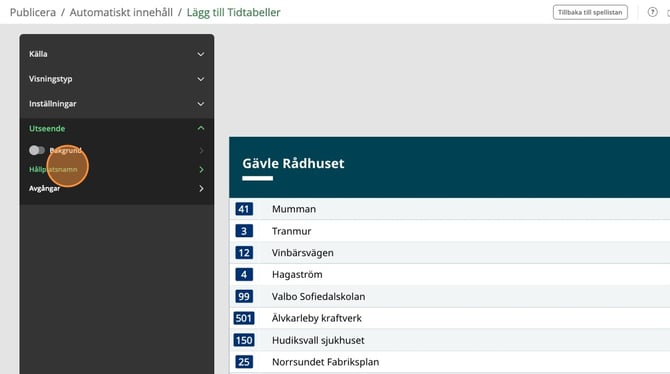This screenshot has height=374, width=670.
Task: Click the Gävle Rådhuset preview title
Action: (x=293, y=163)
